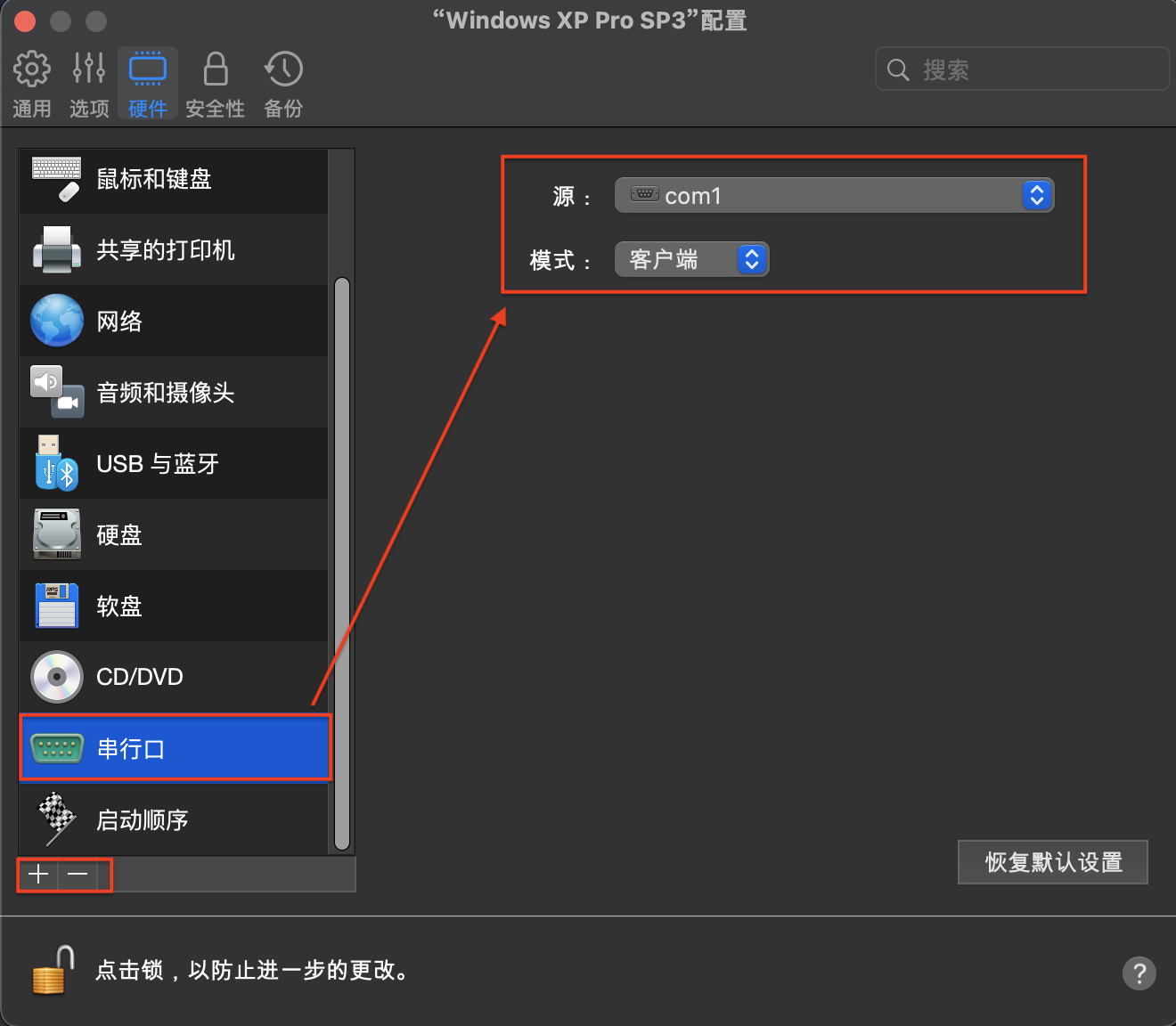Click the floppy disk icon
The height and width of the screenshot is (1026, 1176).
pyautogui.click(x=57, y=606)
